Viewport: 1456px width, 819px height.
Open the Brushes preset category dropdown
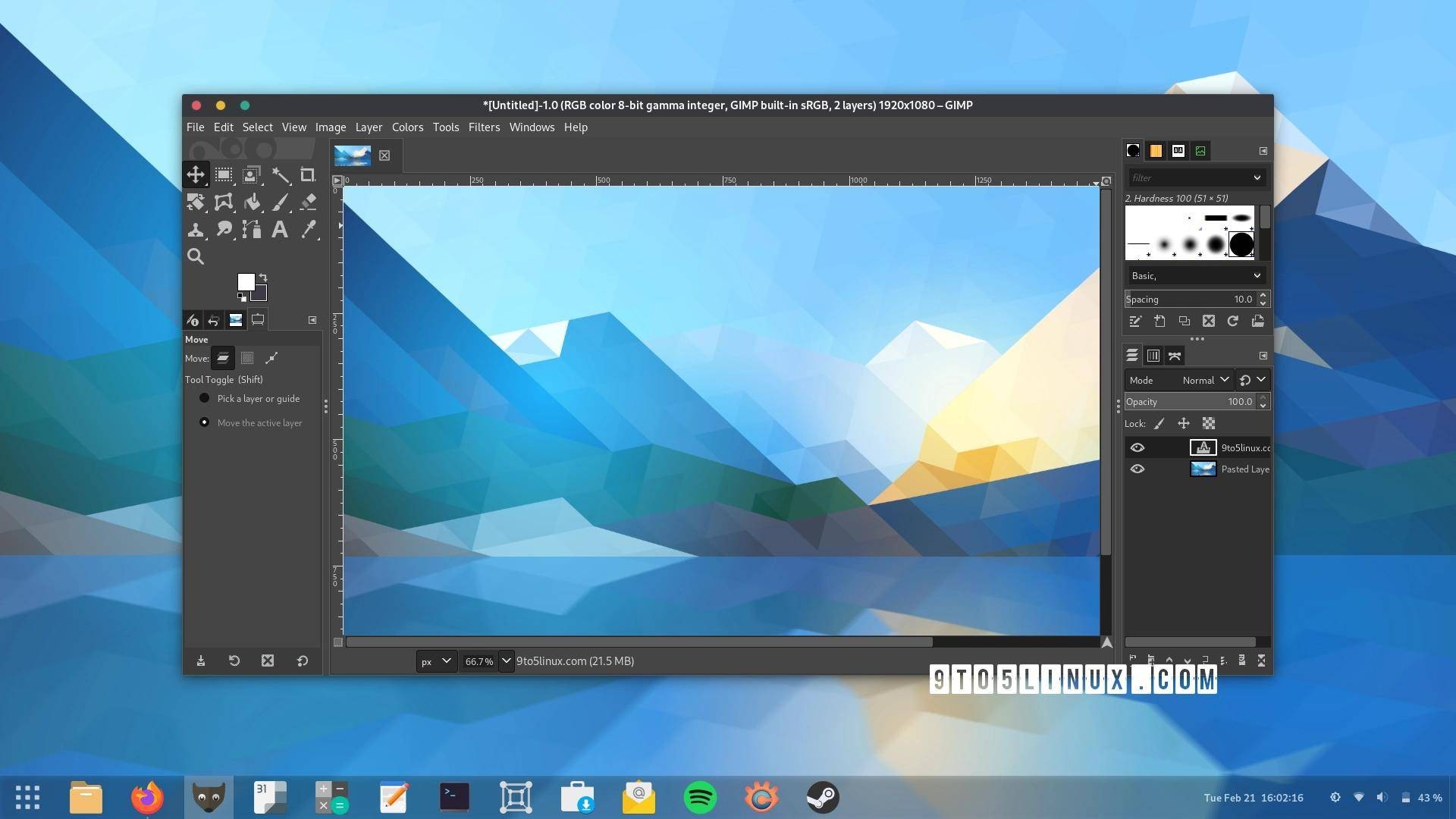point(1194,275)
